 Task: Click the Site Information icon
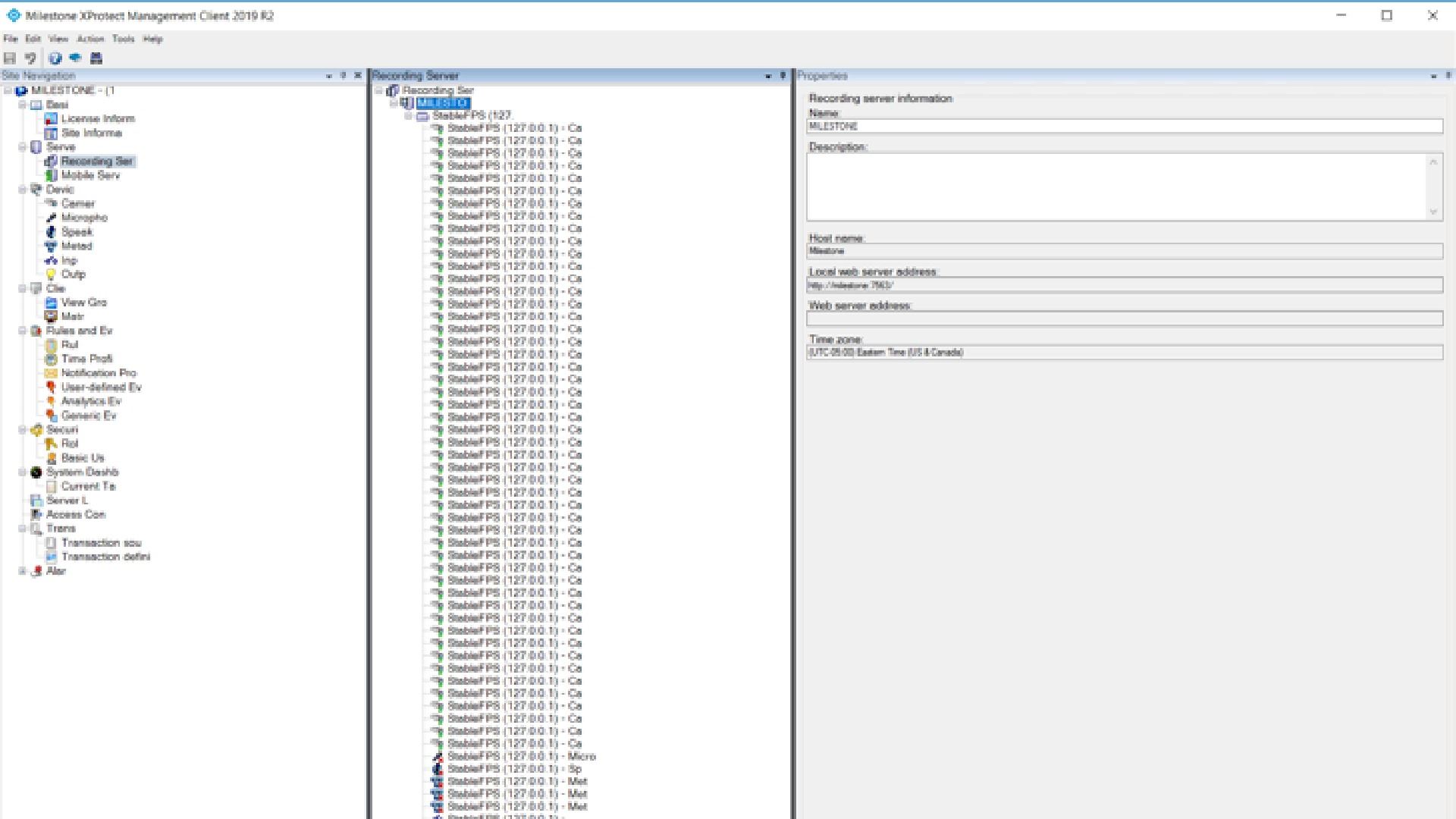pos(51,133)
